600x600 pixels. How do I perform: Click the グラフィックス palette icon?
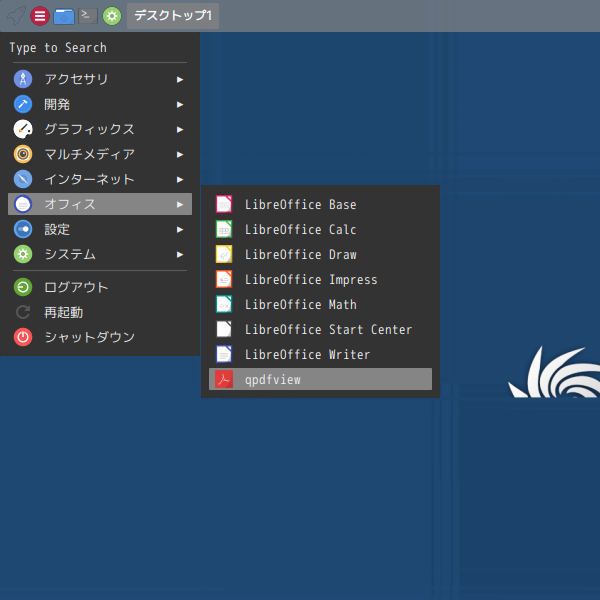pos(23,129)
